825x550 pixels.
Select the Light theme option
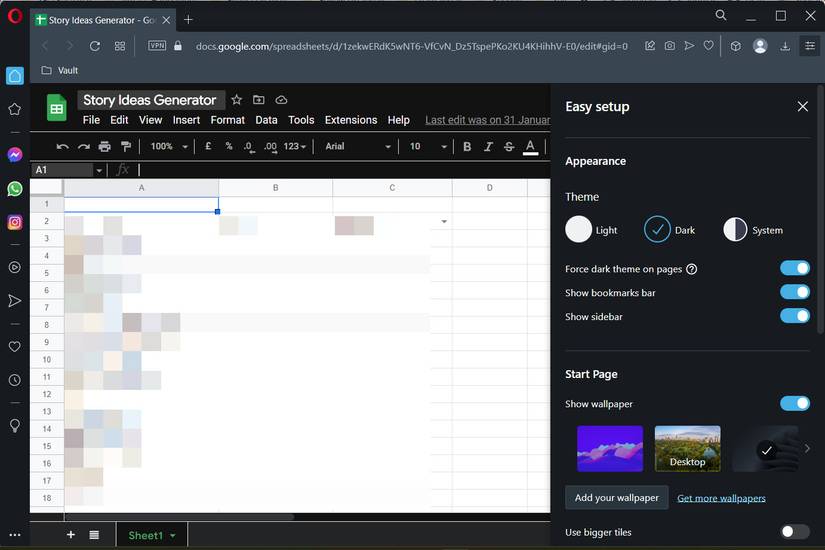point(579,230)
